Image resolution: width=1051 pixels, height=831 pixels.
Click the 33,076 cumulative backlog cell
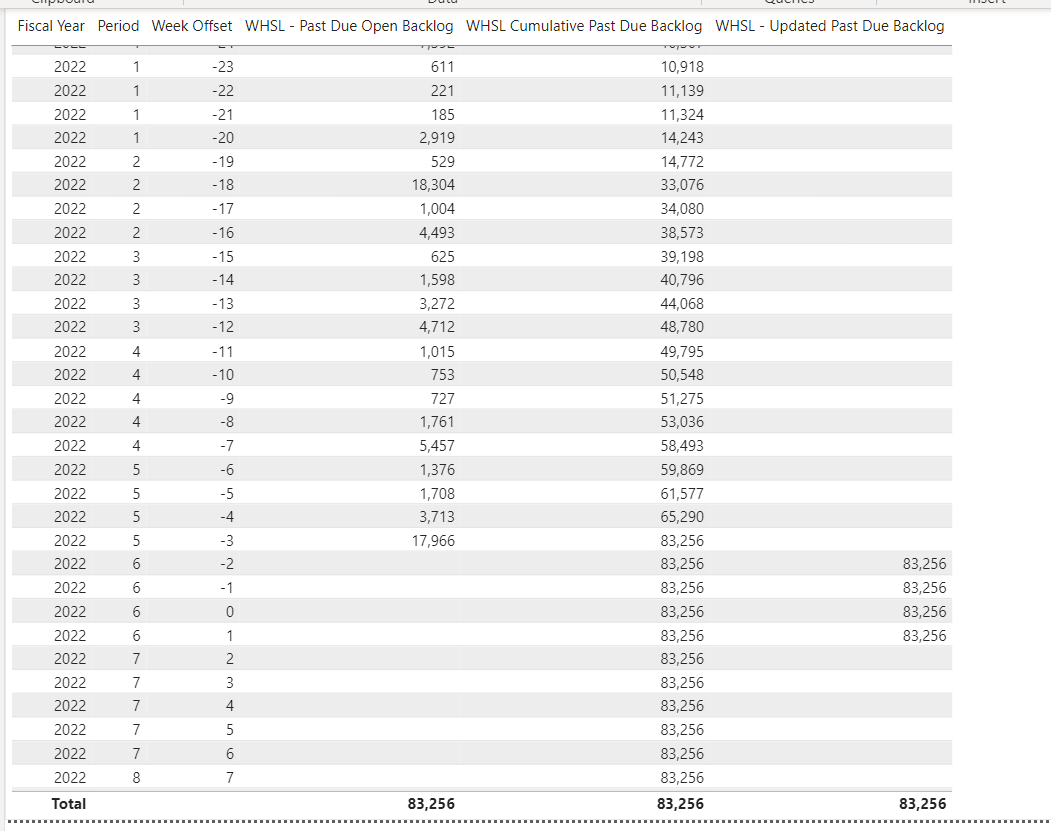682,185
